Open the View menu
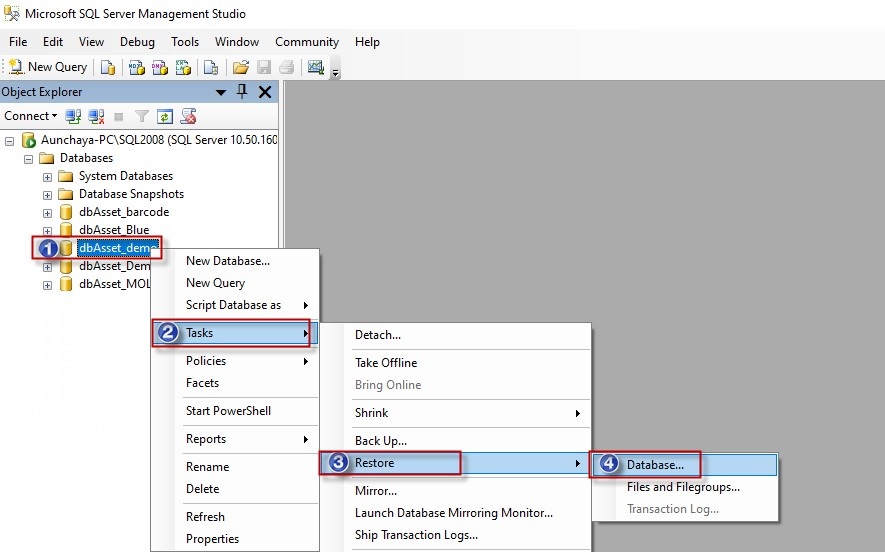Viewport: 885px width, 552px height. 91,42
